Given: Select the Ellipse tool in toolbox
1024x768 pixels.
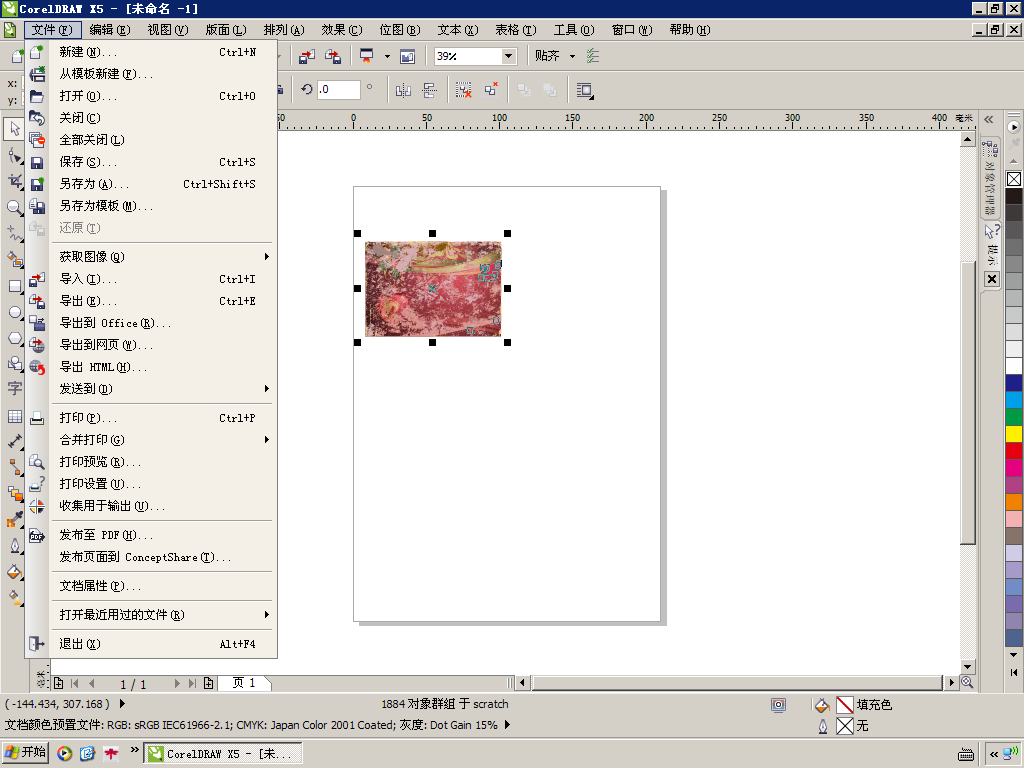Looking at the screenshot, I should click(14, 312).
